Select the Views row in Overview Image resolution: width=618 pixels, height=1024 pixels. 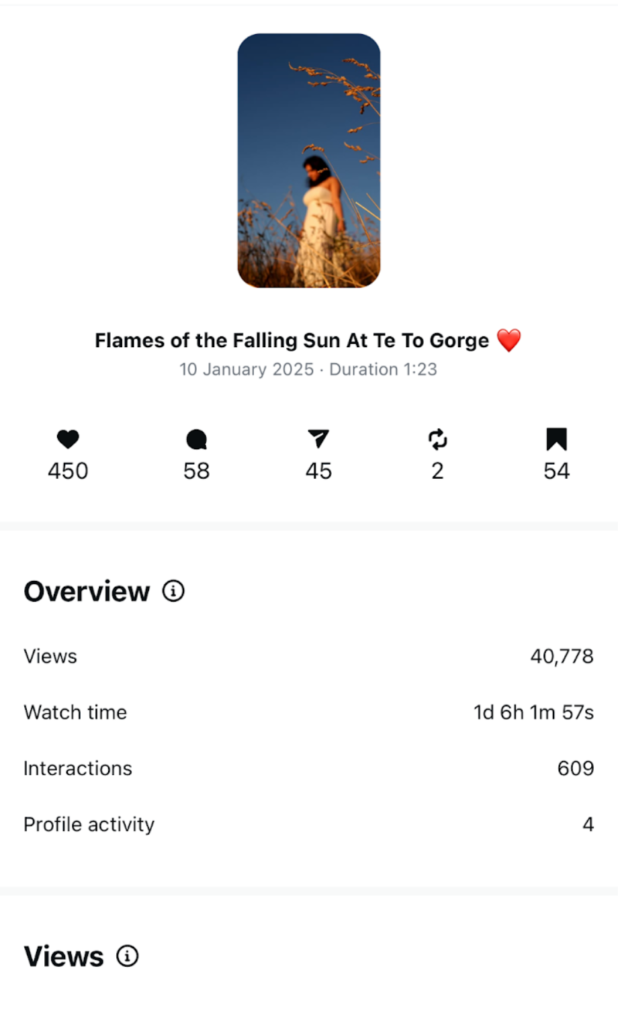pos(308,657)
